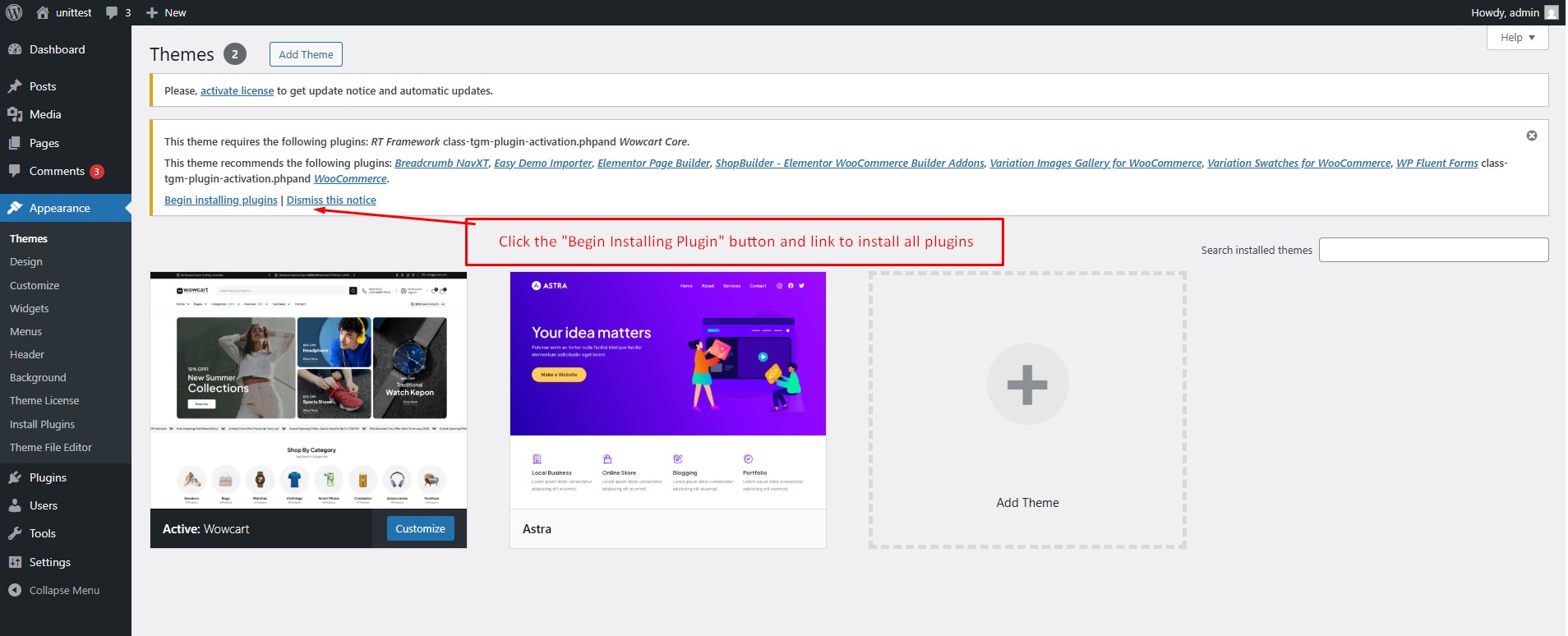Click the Howdy, admin account text

(1505, 12)
